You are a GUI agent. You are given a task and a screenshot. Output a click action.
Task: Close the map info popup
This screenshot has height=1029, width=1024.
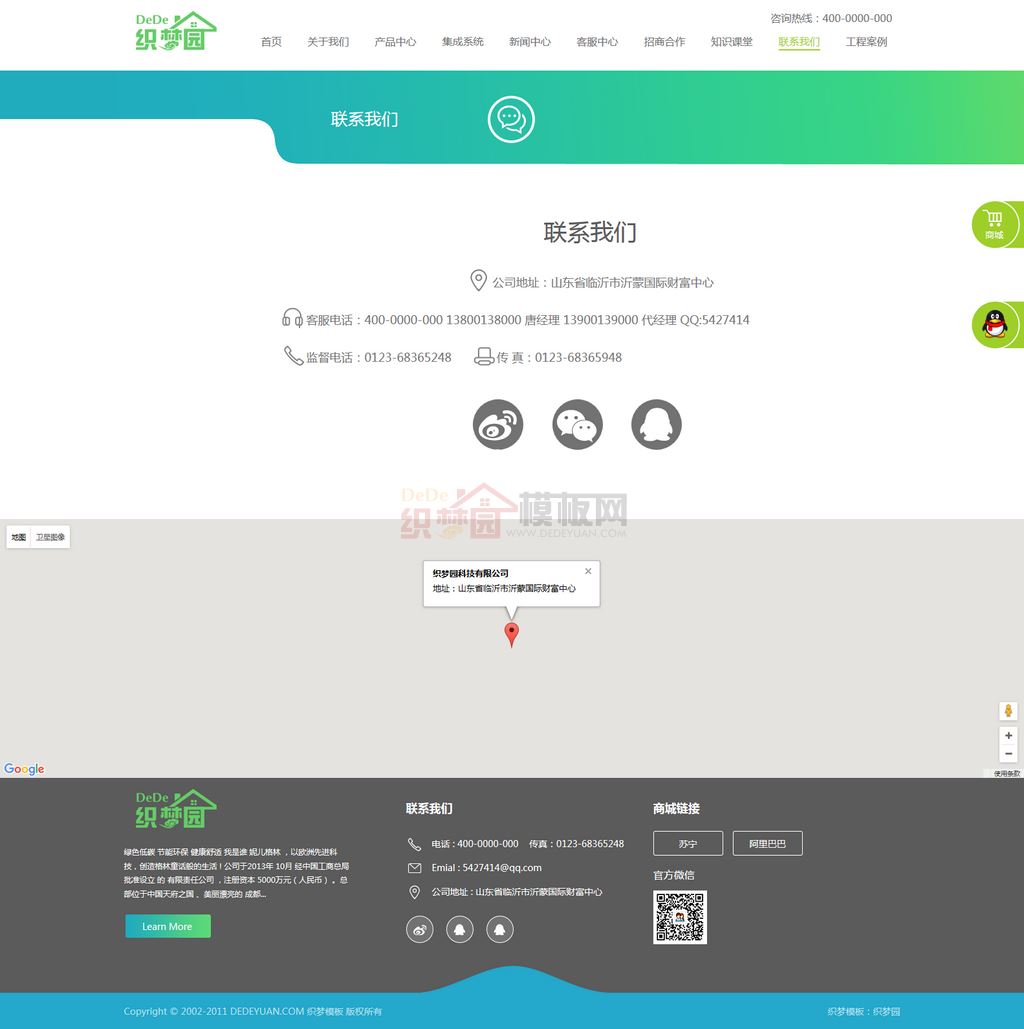pyautogui.click(x=588, y=571)
